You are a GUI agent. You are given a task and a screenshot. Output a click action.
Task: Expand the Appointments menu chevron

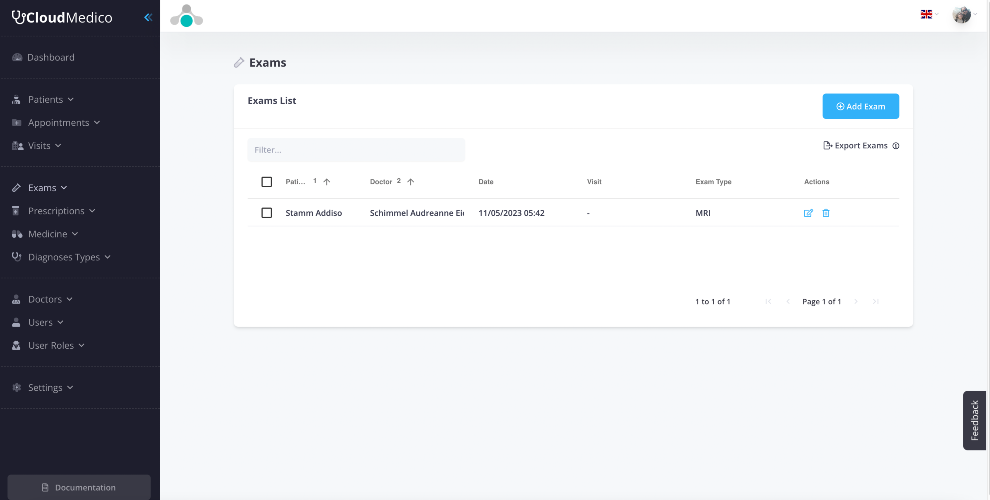tap(97, 122)
